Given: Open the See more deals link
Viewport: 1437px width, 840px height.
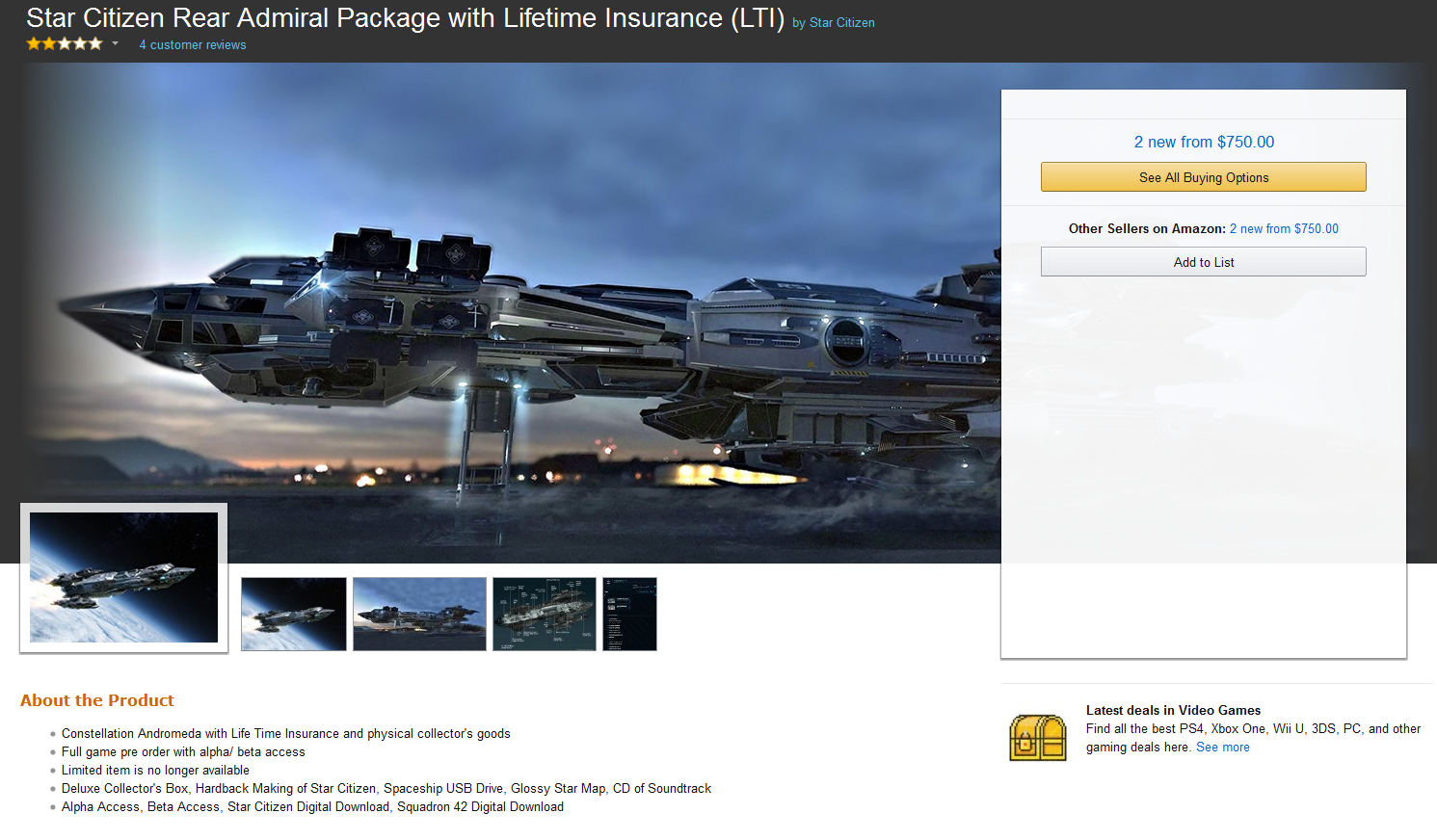Looking at the screenshot, I should pos(1223,748).
